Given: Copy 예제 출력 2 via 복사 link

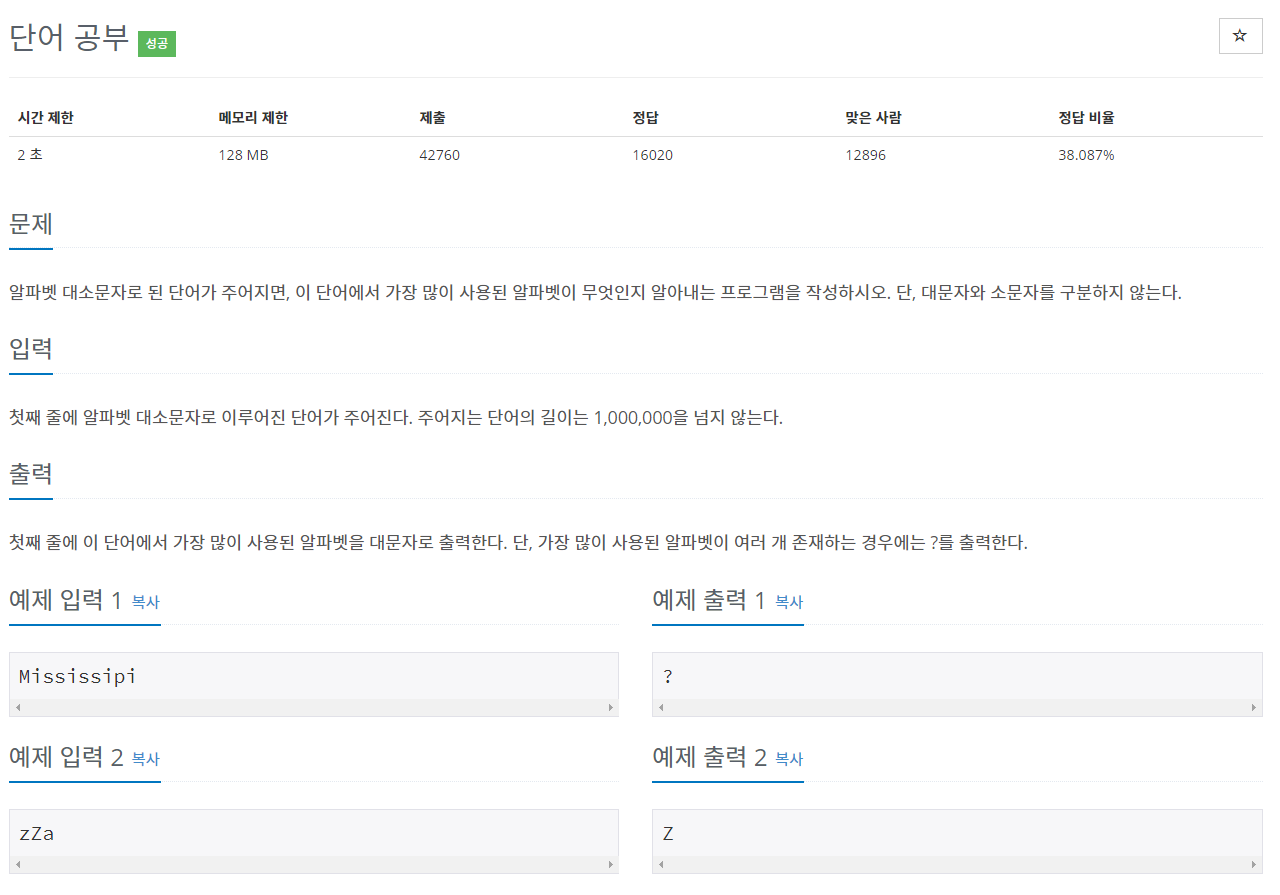Looking at the screenshot, I should pos(789,759).
